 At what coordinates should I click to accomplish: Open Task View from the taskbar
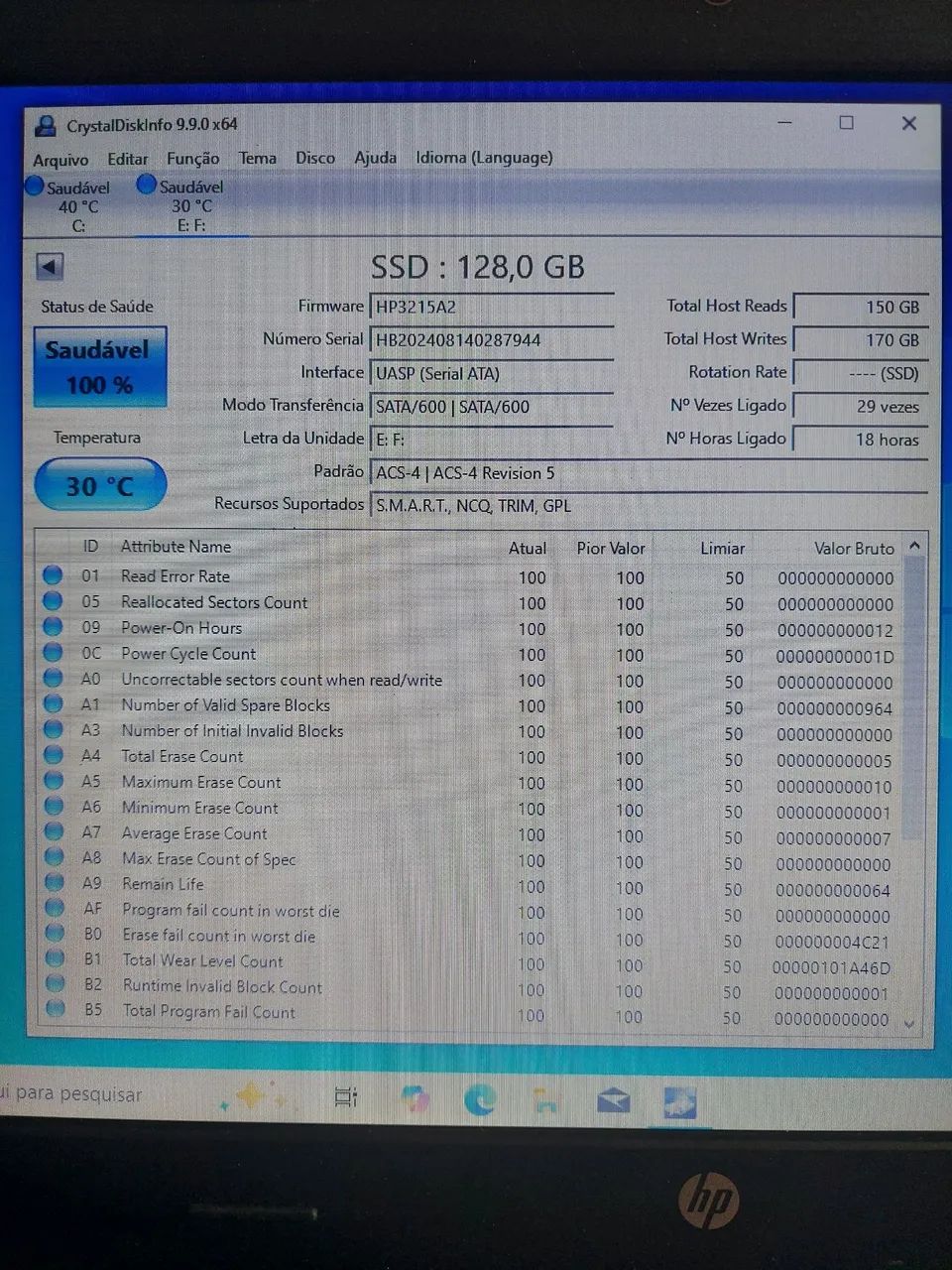coord(346,1097)
